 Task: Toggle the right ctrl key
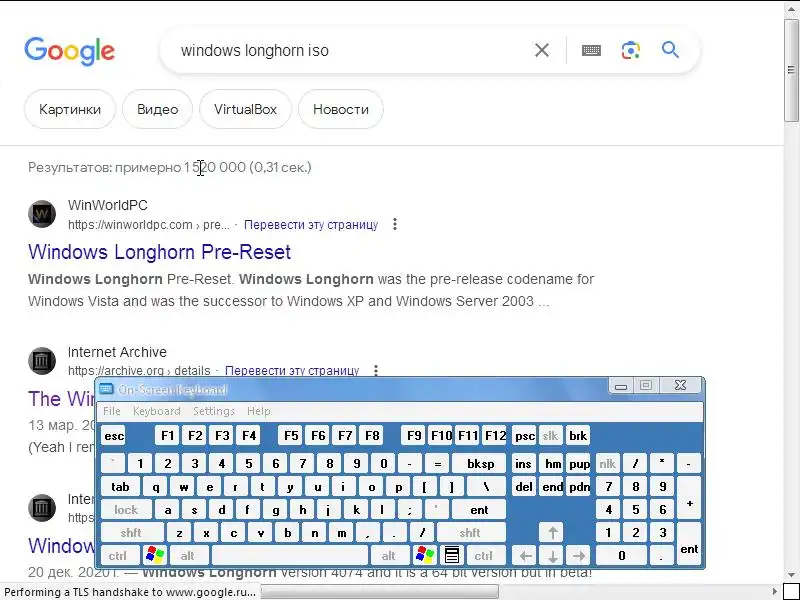tap(485, 555)
